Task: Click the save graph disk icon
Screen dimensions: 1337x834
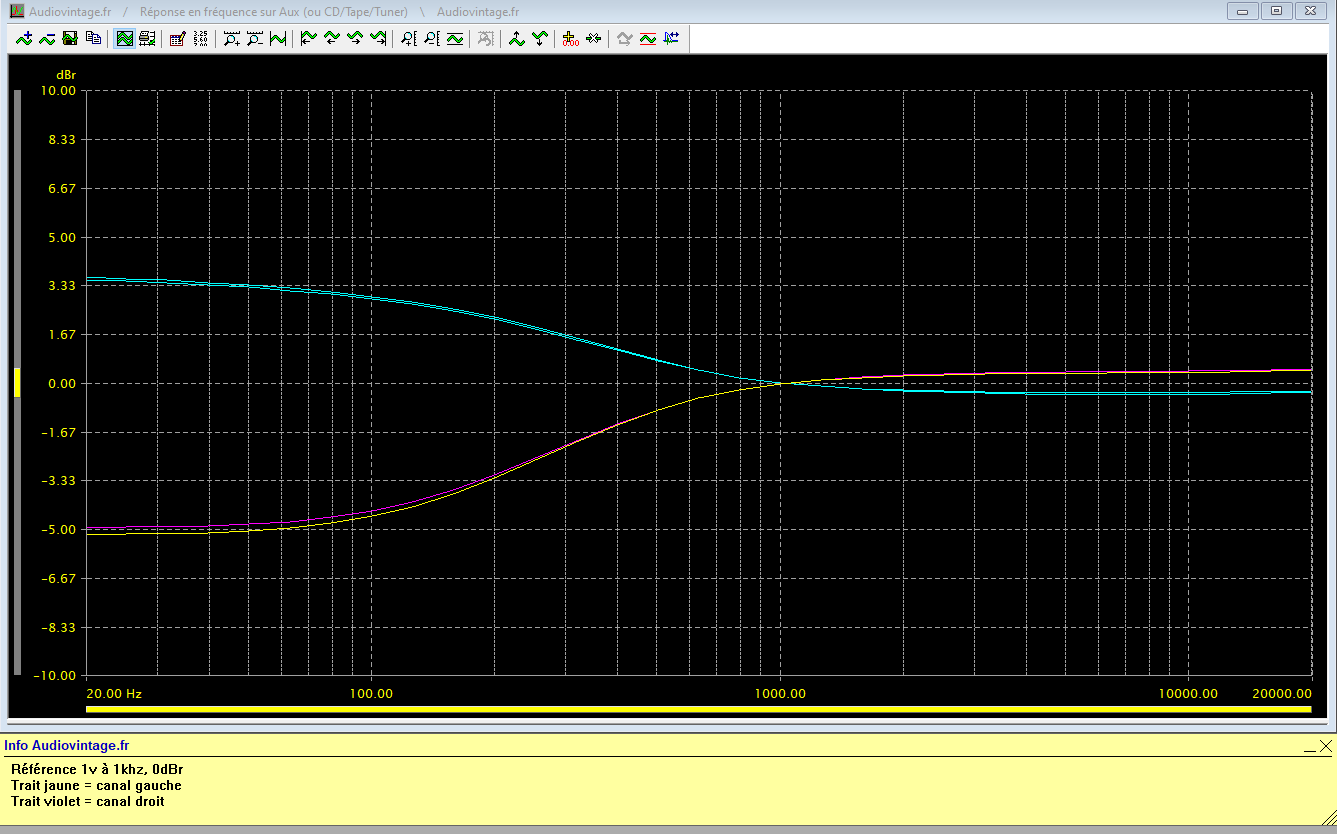Action: (70, 39)
